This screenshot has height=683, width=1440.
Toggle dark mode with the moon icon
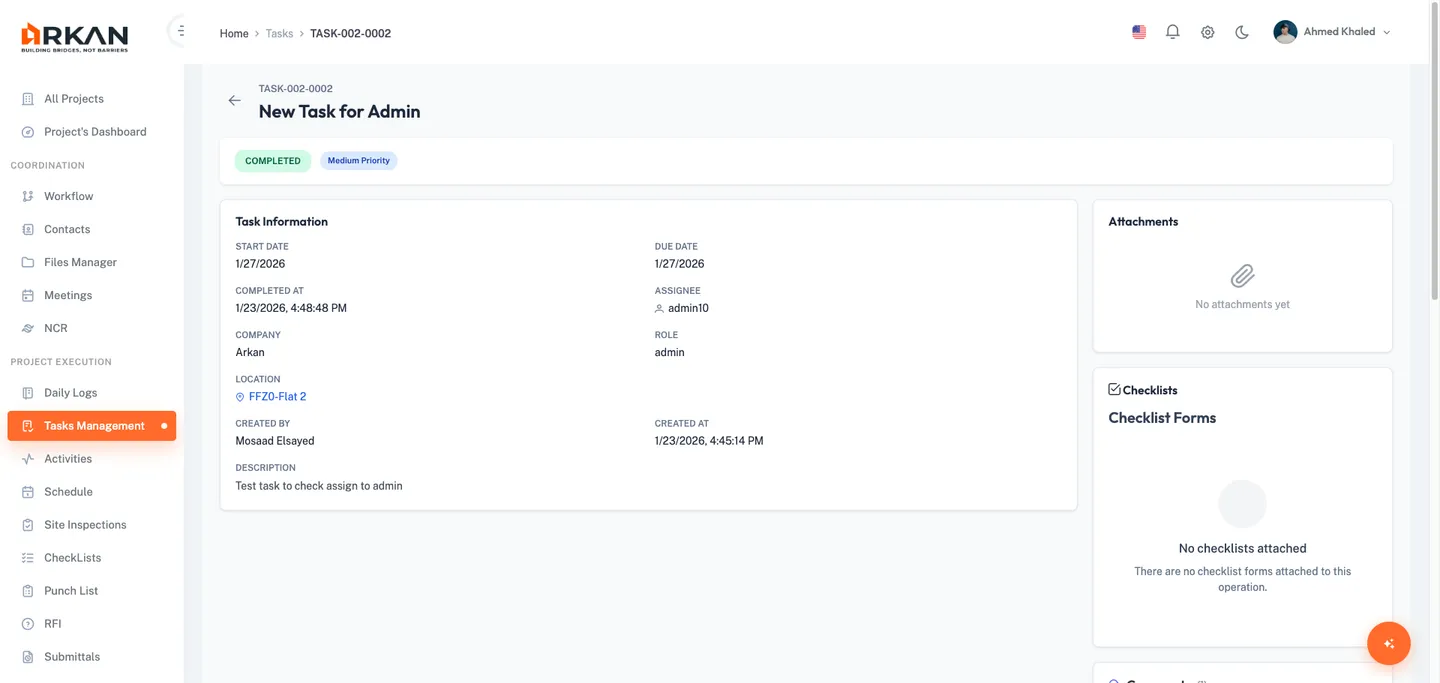point(1241,31)
